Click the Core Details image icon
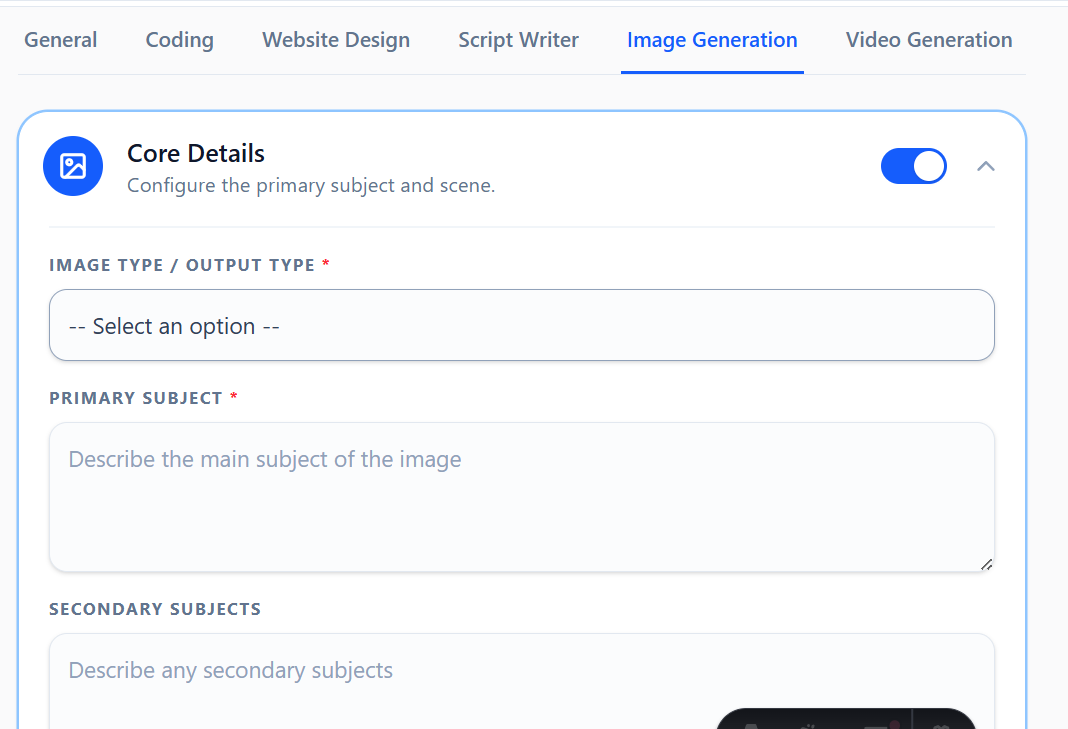1068x729 pixels. click(x=73, y=166)
